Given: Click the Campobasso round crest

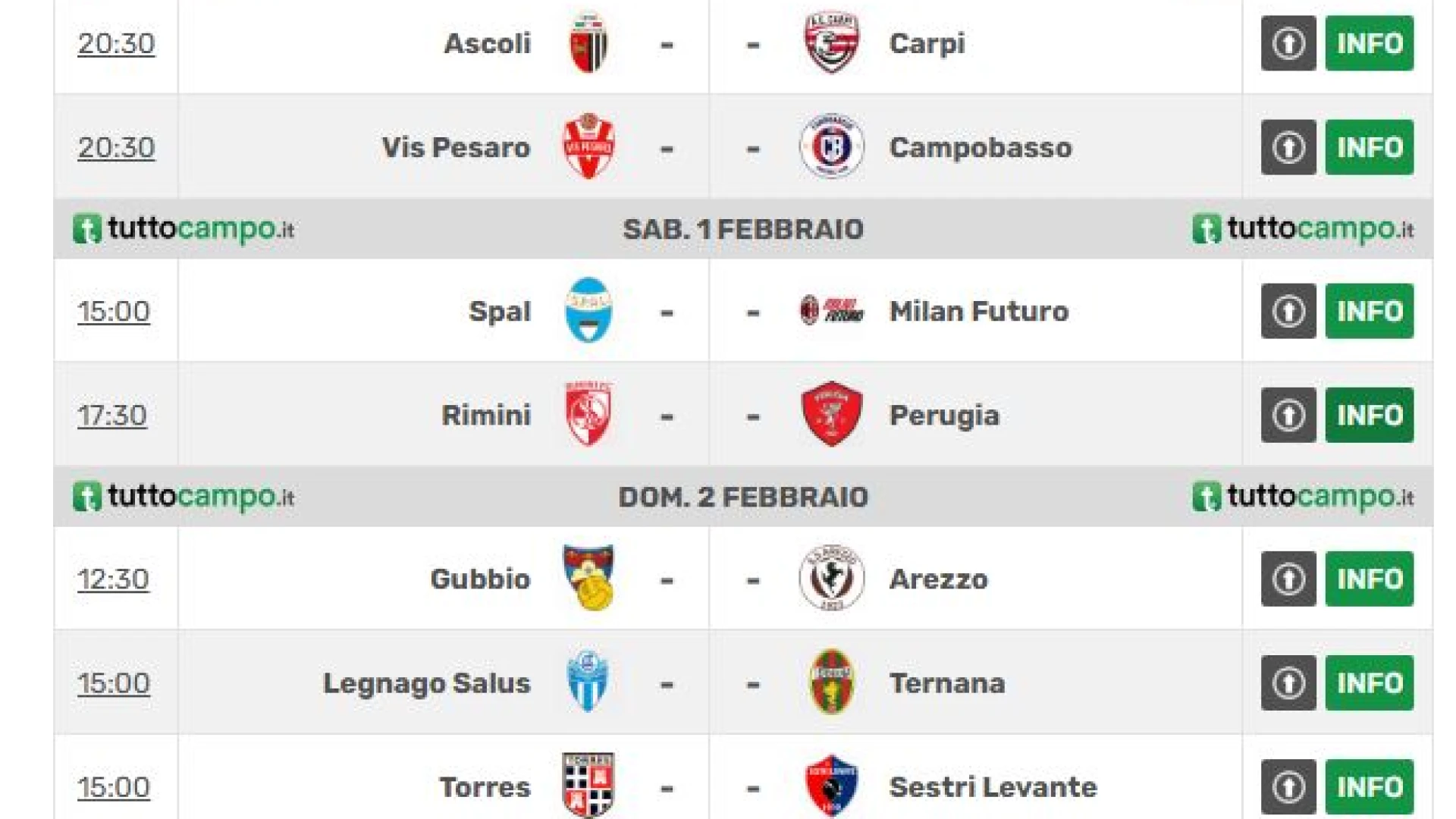Looking at the screenshot, I should coord(832,146).
